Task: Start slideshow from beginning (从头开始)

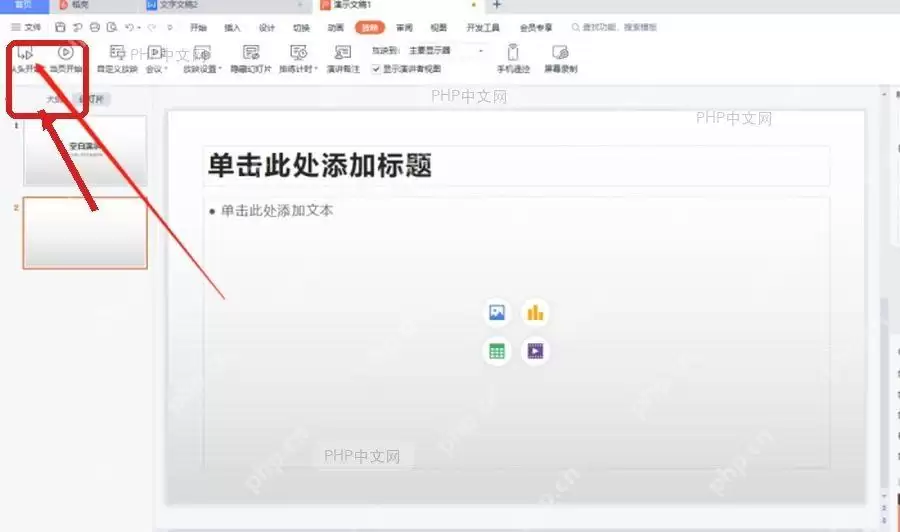Action: pos(25,59)
